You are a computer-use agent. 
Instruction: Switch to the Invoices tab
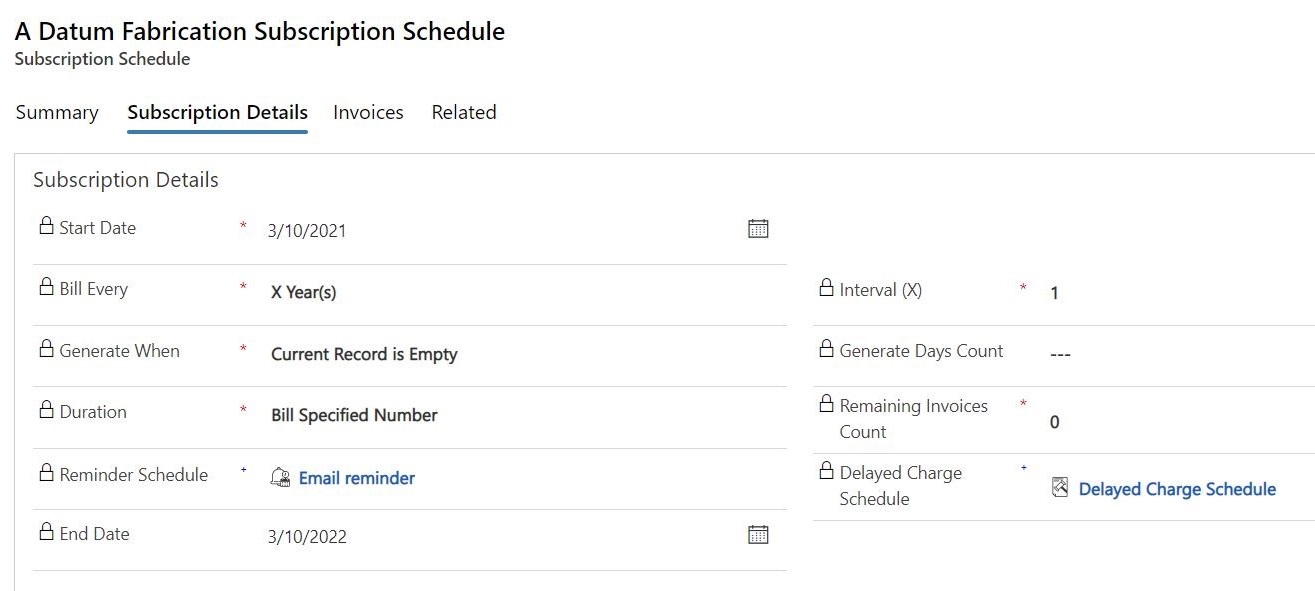point(368,112)
